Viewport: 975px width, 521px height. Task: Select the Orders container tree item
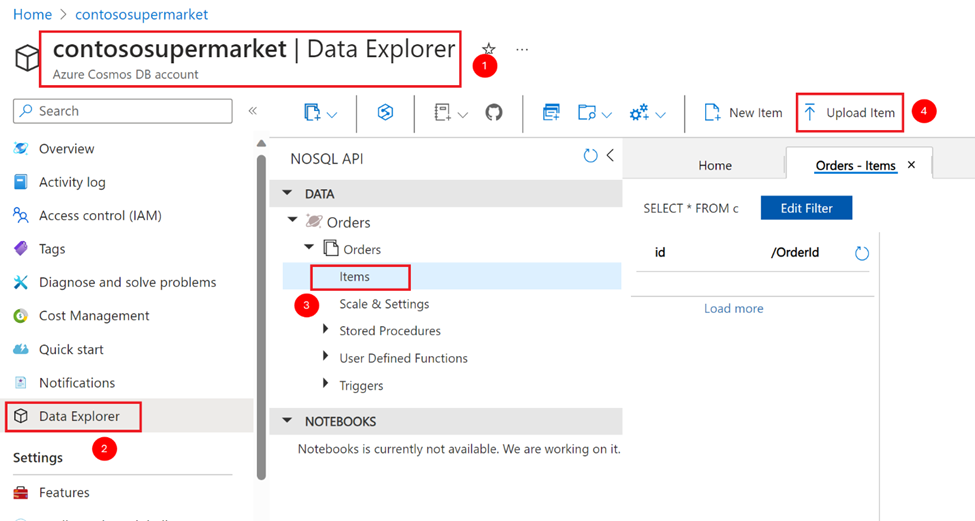pyautogui.click(x=362, y=249)
